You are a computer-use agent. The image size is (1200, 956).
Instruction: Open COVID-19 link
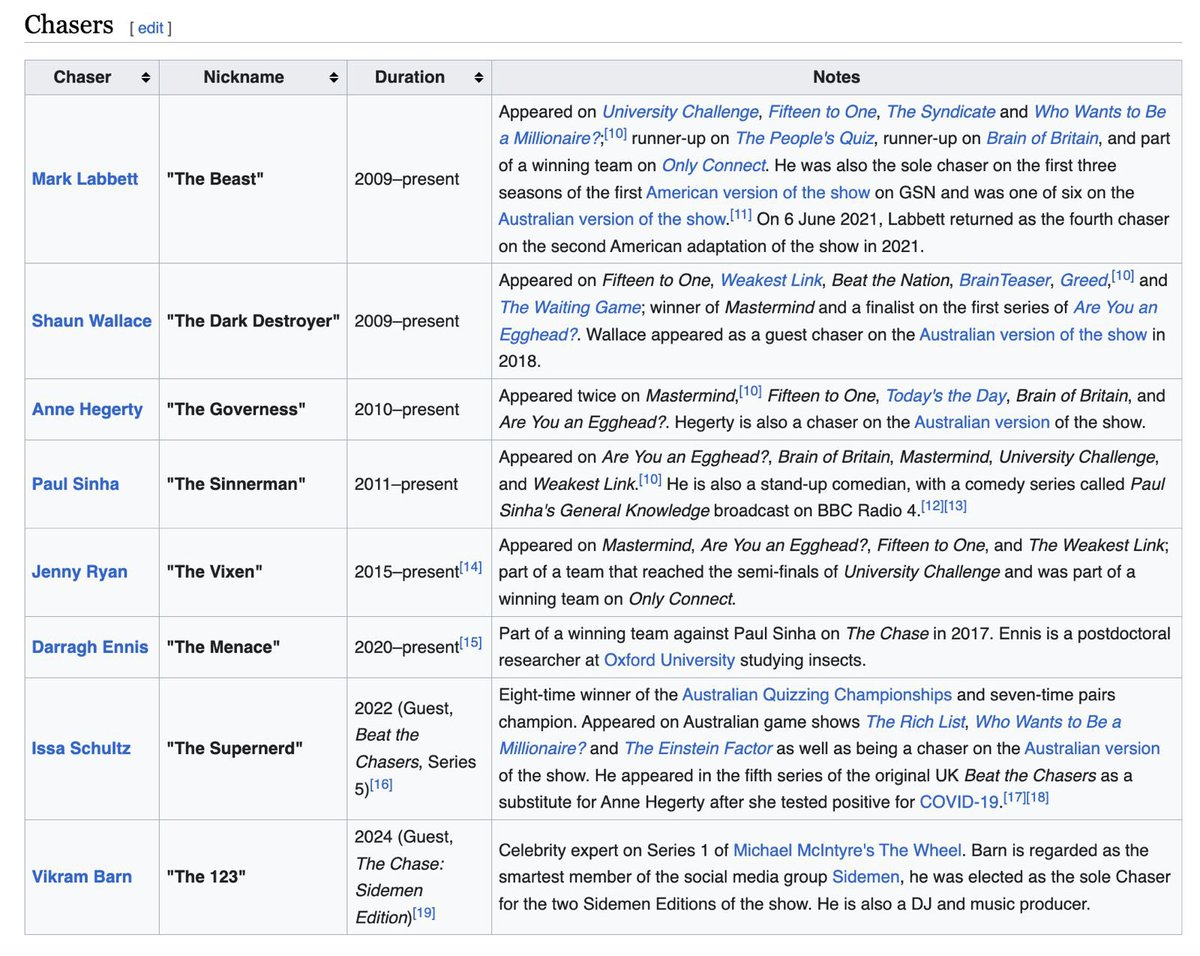pyautogui.click(x=959, y=801)
